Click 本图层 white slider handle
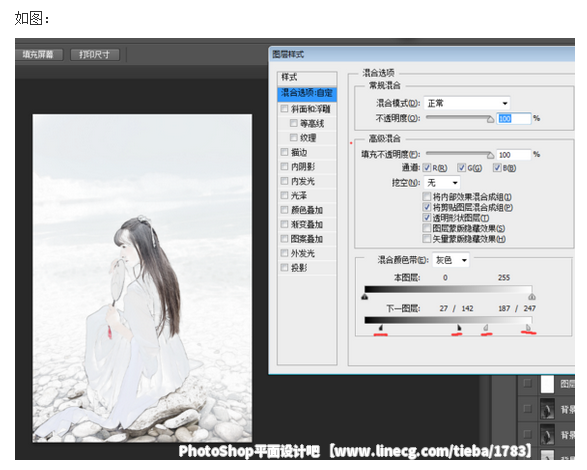The image size is (587, 470). [532, 297]
